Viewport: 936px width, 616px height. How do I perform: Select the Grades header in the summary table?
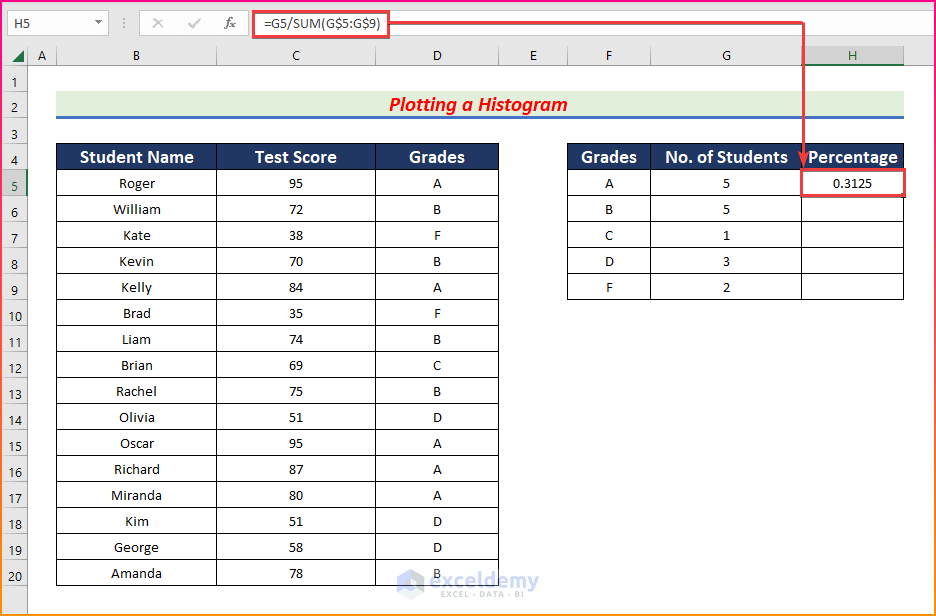[x=608, y=157]
